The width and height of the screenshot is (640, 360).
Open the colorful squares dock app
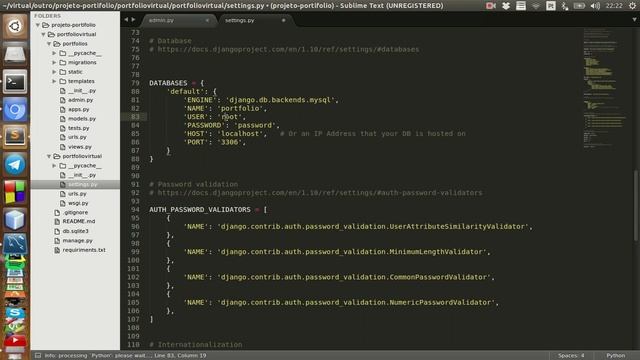15,192
